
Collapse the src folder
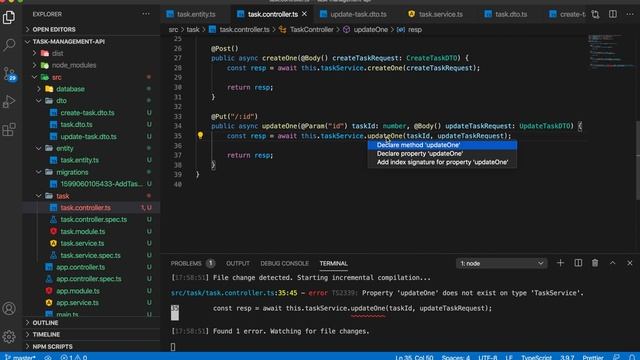click(57, 77)
